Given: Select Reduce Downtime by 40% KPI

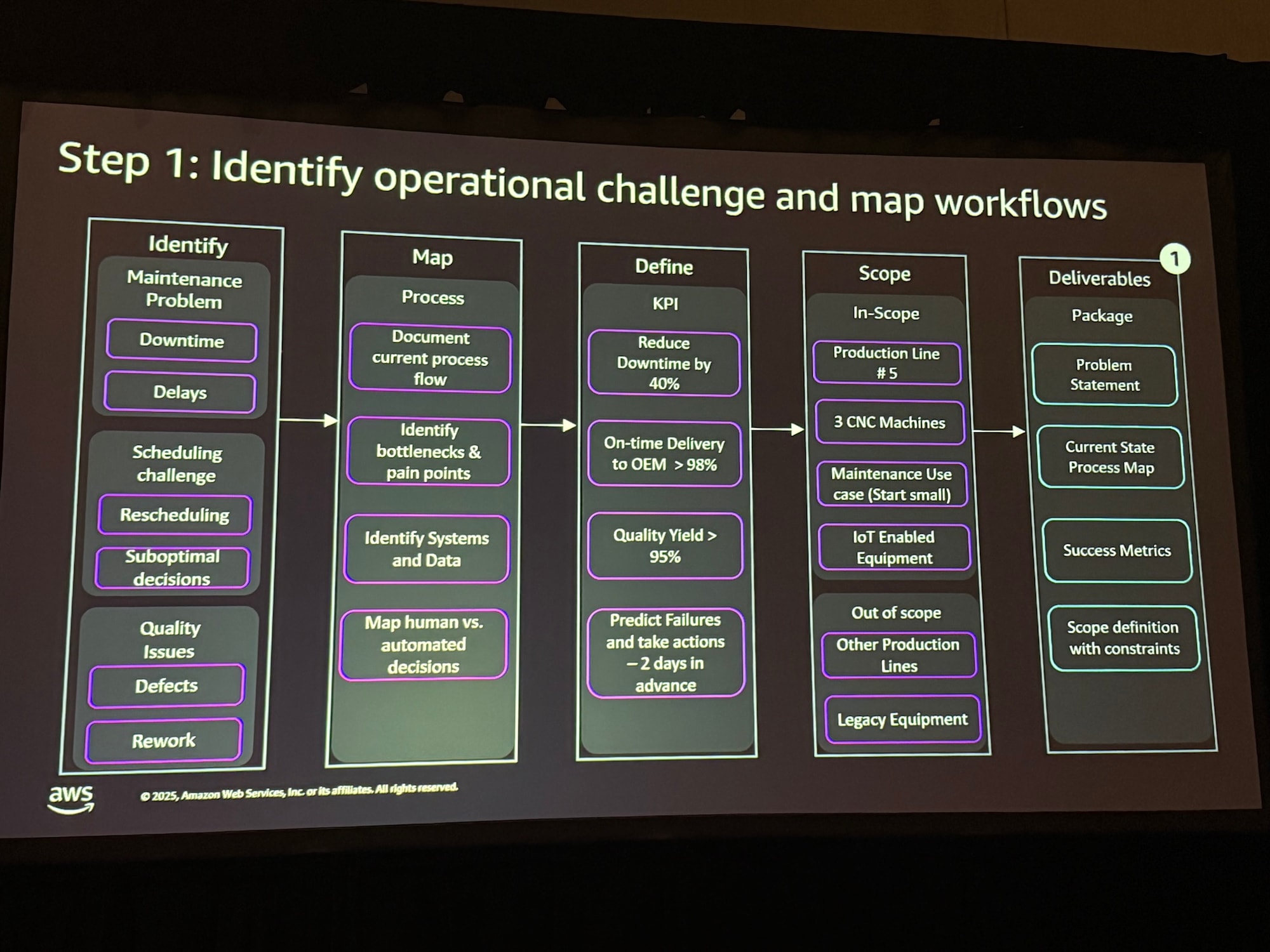Looking at the screenshot, I should (664, 364).
